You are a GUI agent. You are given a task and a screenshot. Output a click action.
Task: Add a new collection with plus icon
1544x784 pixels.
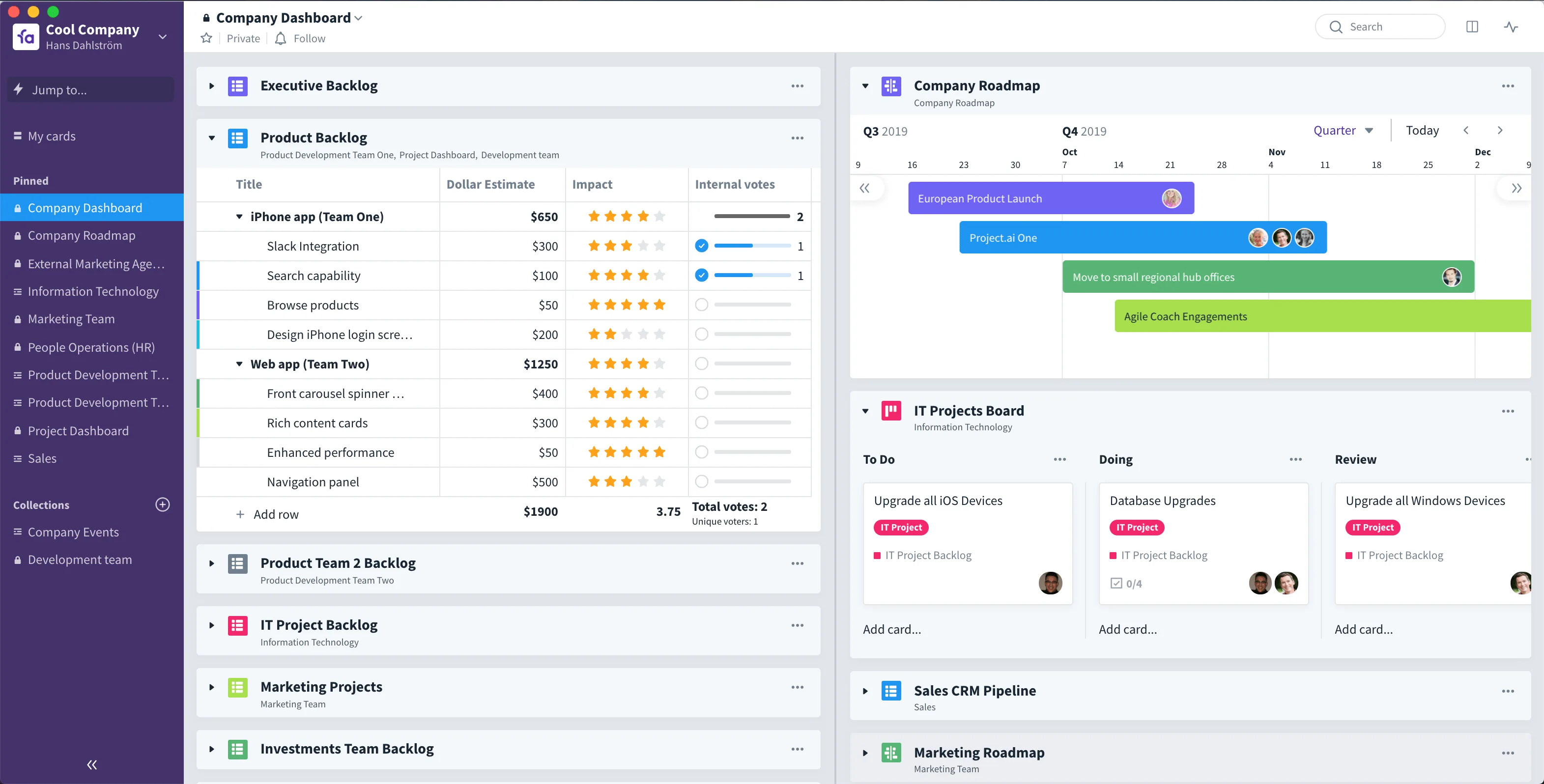pyautogui.click(x=163, y=504)
